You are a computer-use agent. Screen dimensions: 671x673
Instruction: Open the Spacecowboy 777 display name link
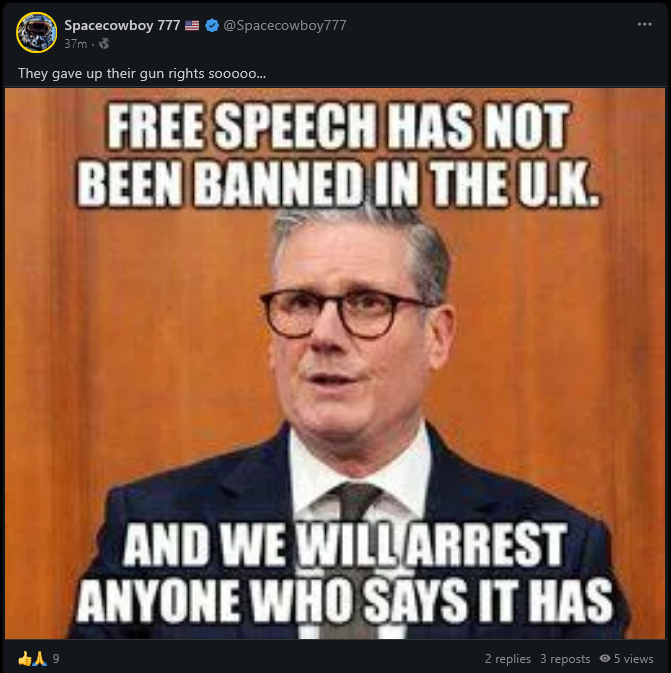pyautogui.click(x=122, y=25)
